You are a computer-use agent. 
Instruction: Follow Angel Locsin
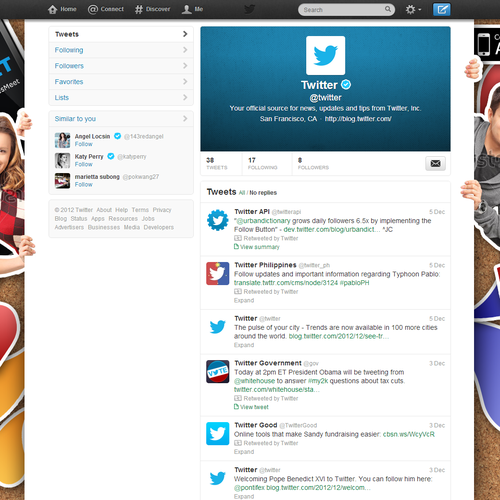(84, 144)
